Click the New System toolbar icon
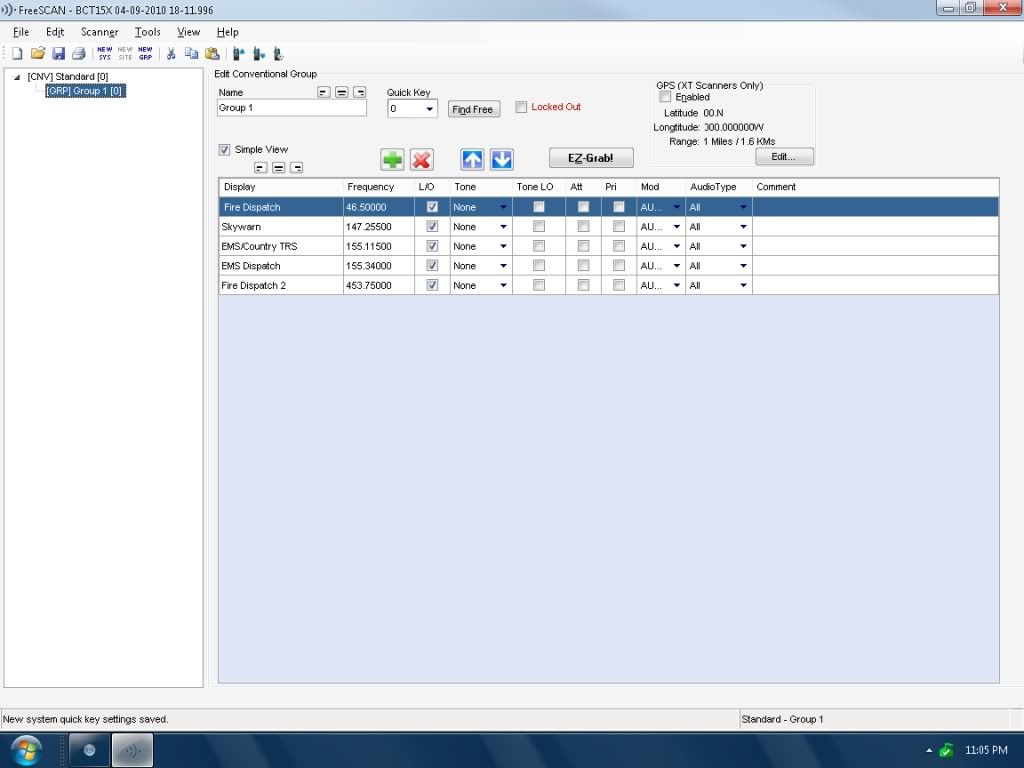The height and width of the screenshot is (768, 1024). point(105,53)
